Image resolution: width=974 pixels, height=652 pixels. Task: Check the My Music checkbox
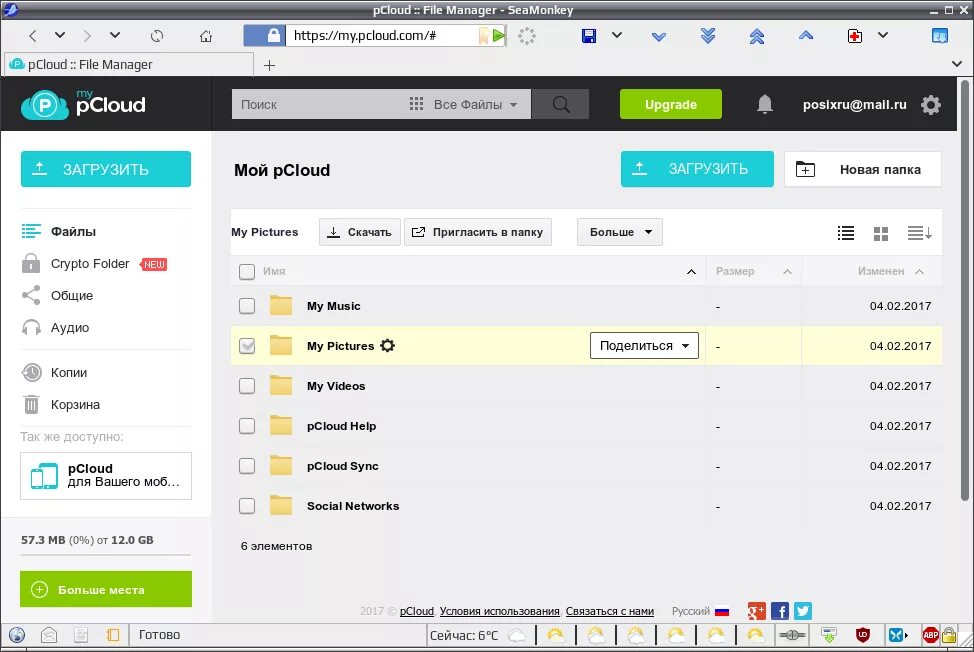pyautogui.click(x=247, y=306)
